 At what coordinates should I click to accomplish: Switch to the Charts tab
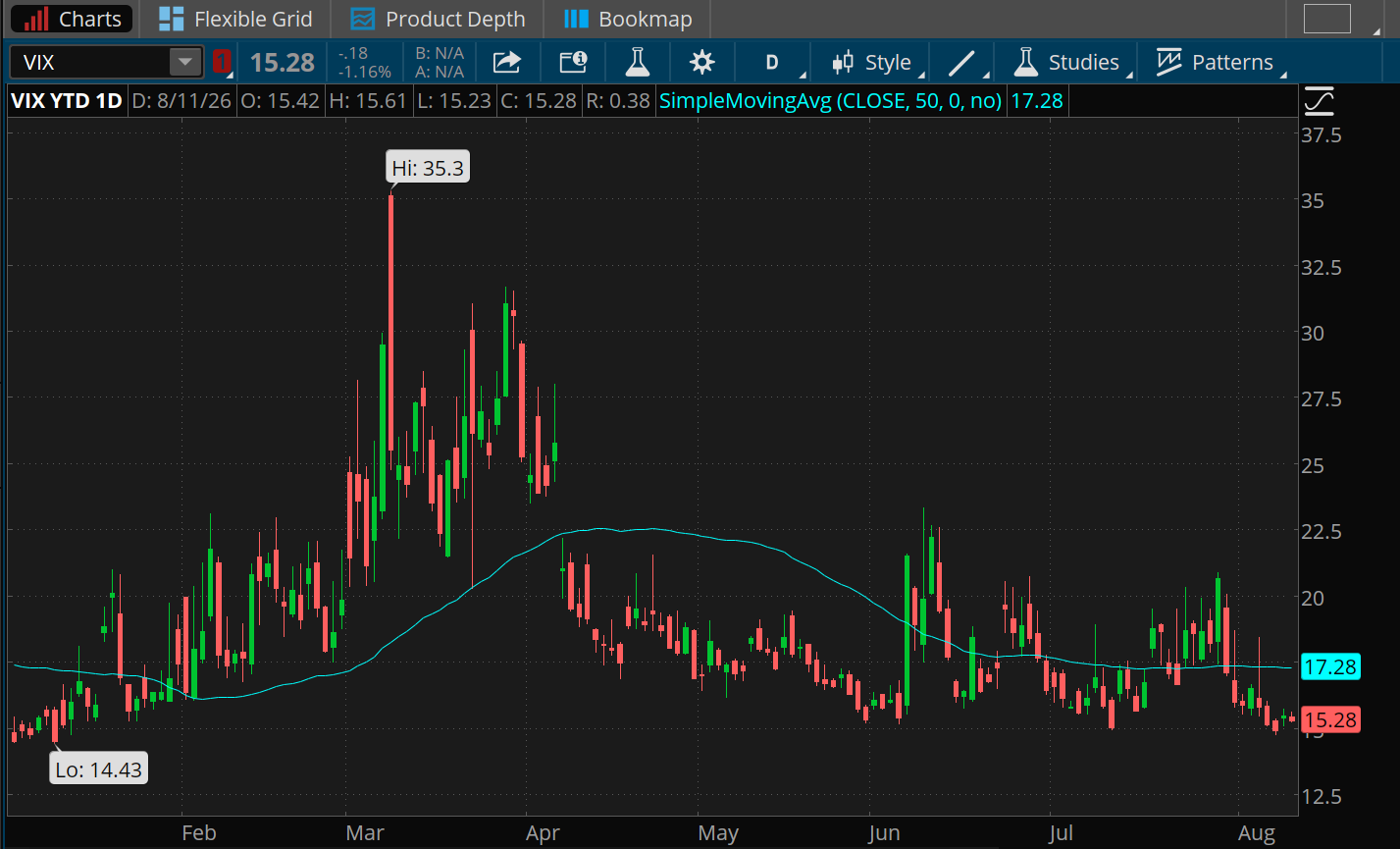pyautogui.click(x=74, y=19)
